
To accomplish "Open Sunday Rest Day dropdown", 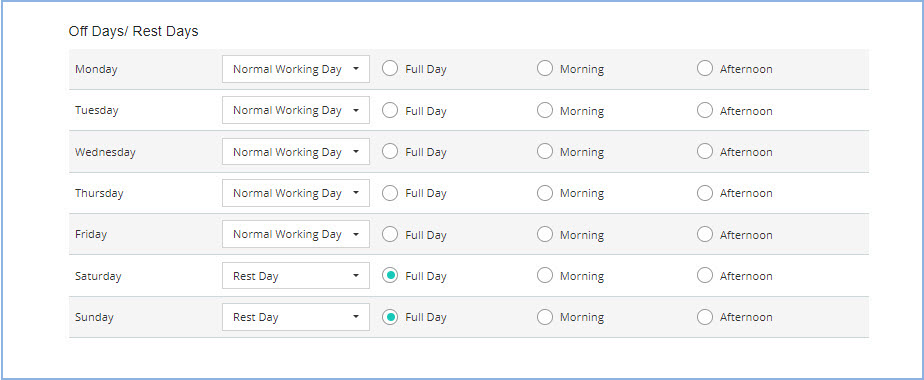I will click(x=296, y=317).
